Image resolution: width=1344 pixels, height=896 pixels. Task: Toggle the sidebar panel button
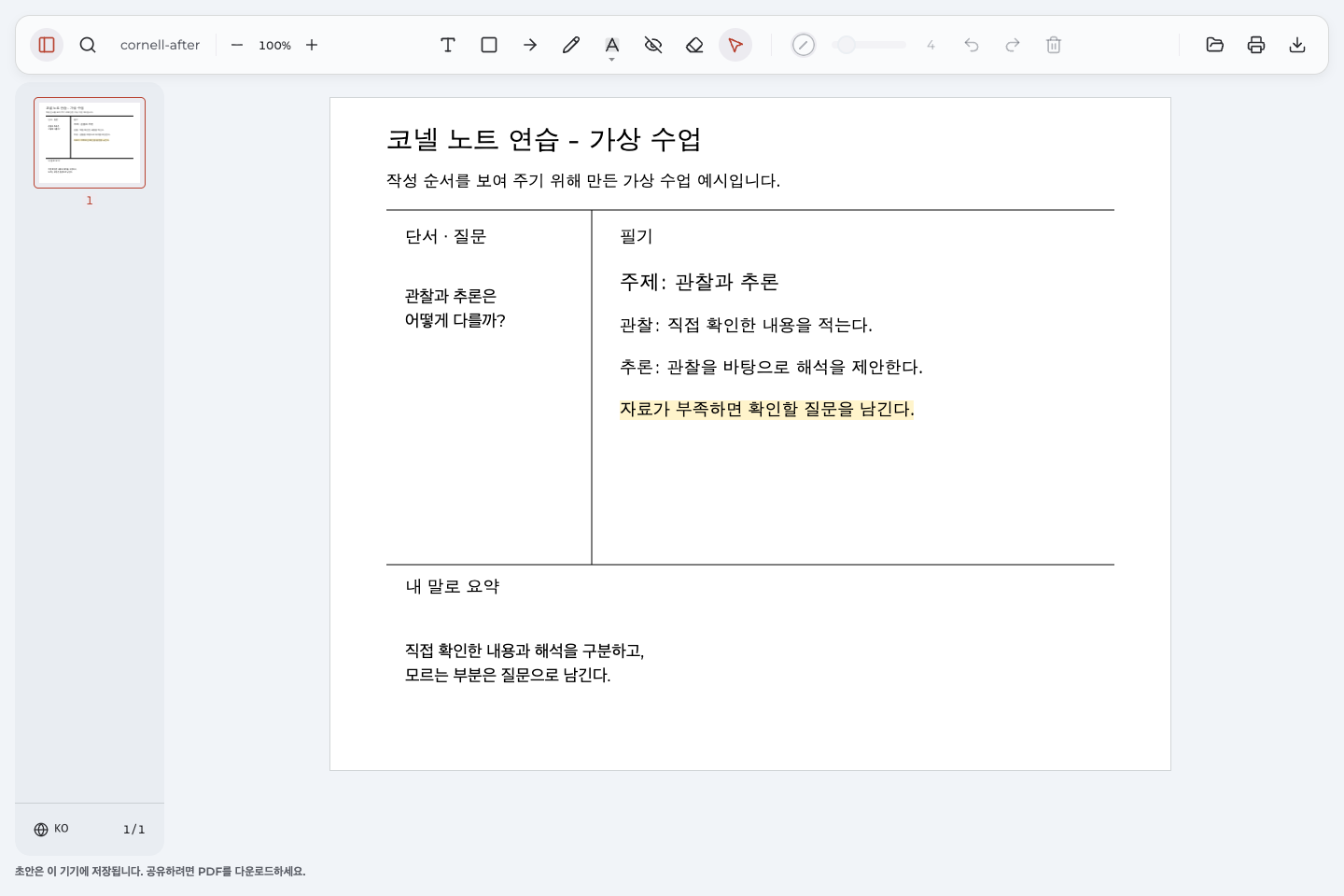coord(47,45)
